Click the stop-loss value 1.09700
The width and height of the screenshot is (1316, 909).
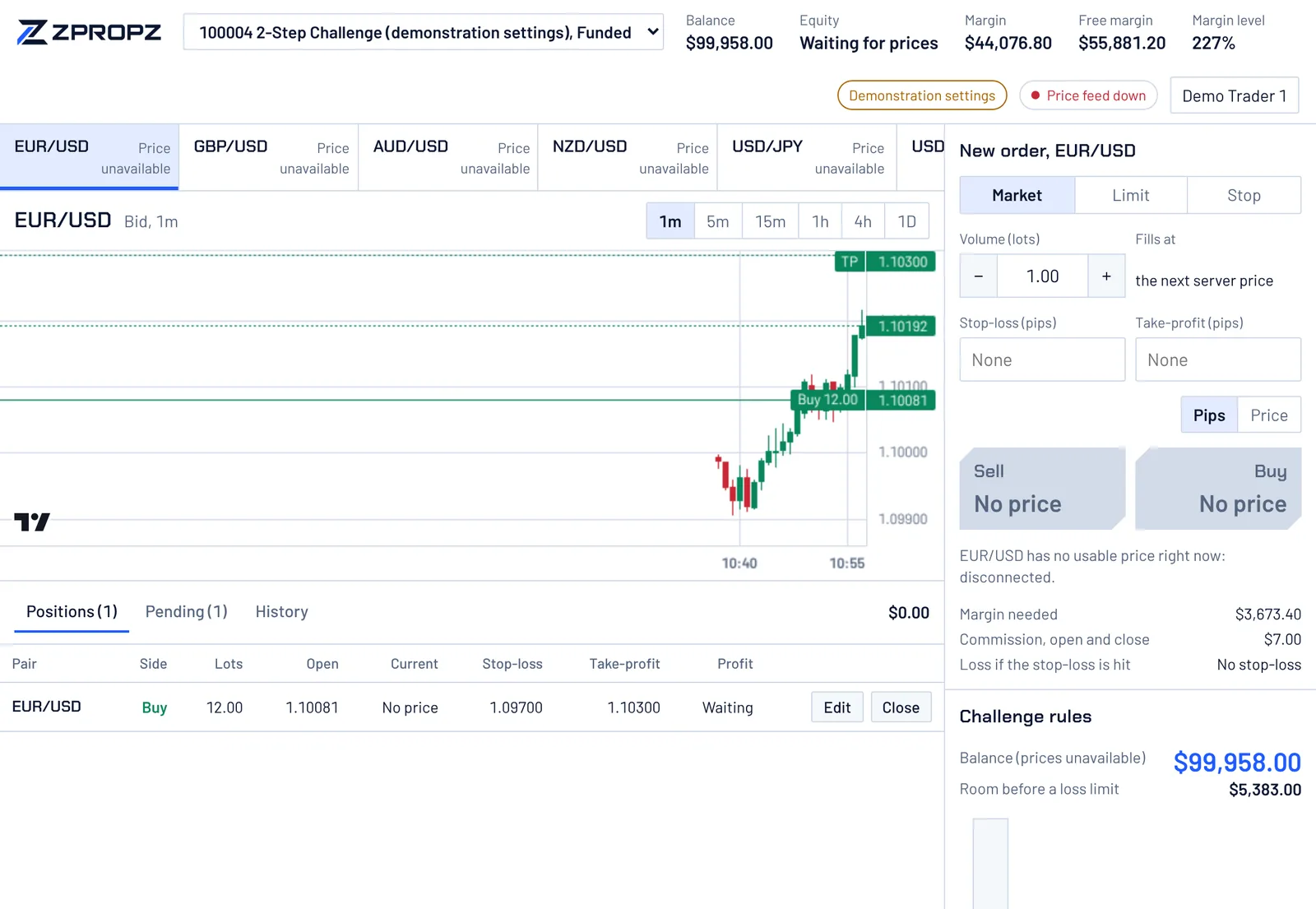[516, 707]
